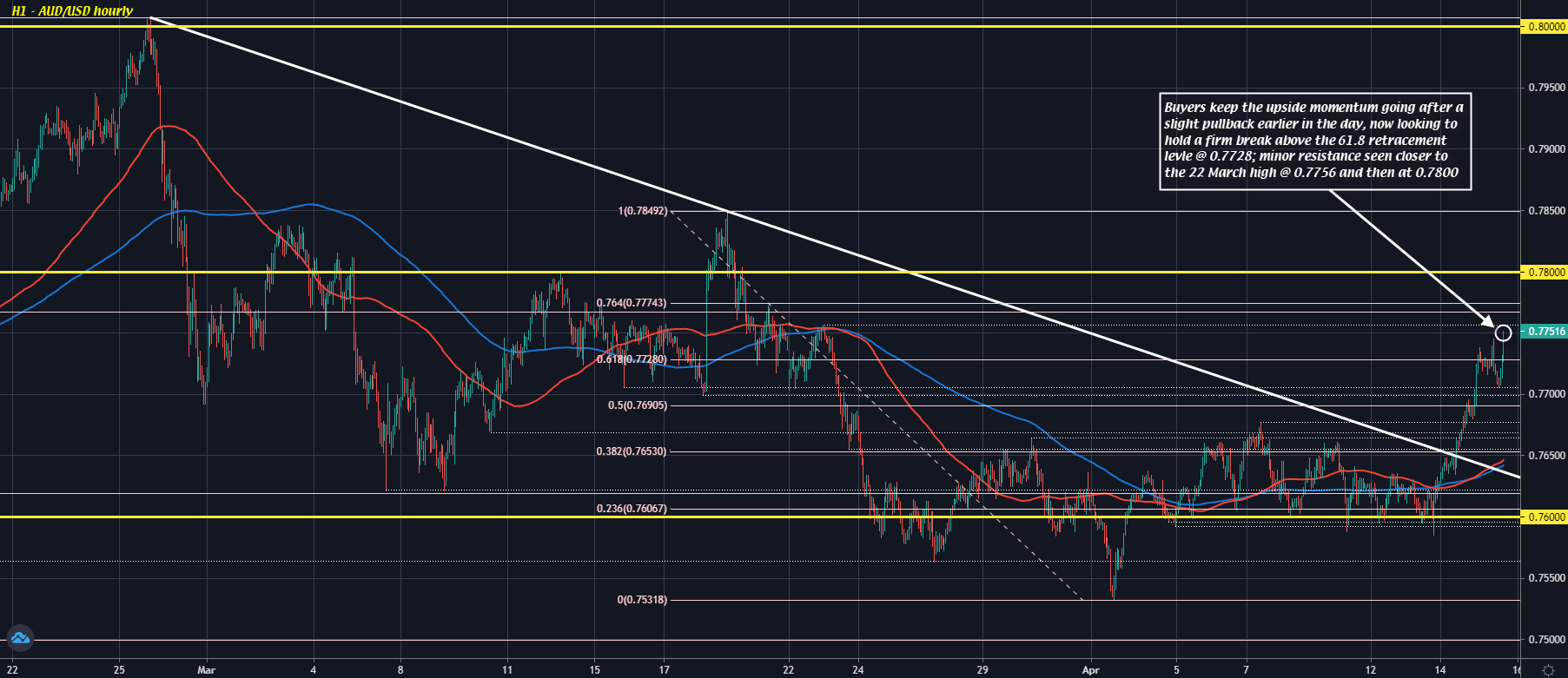The width and height of the screenshot is (1568, 678).
Task: Select the 14 date on time axis
Action: (1440, 670)
